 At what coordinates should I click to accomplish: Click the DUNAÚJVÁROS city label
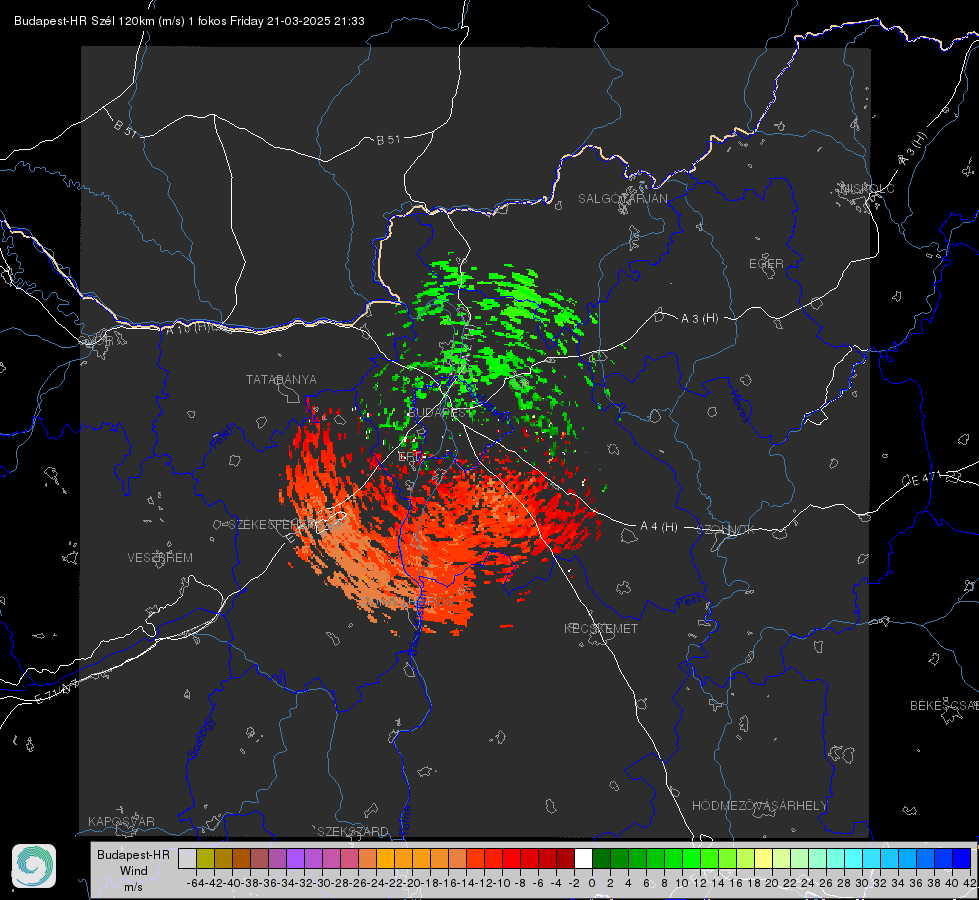(408, 602)
